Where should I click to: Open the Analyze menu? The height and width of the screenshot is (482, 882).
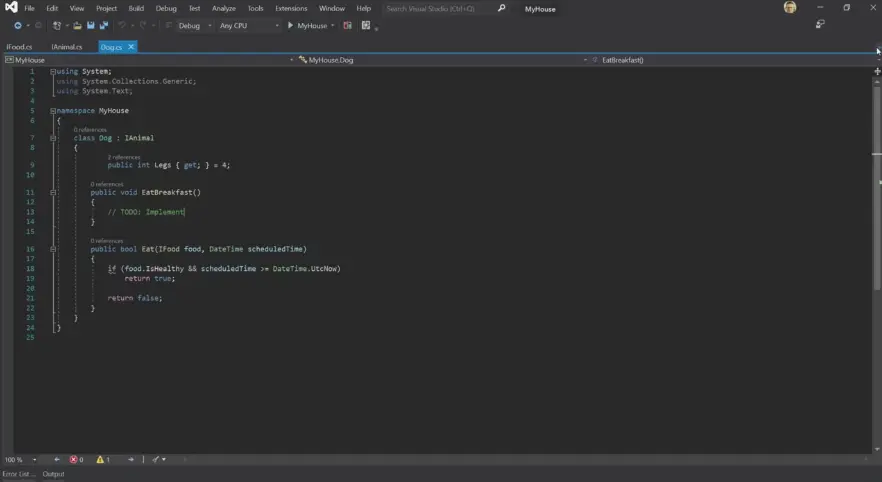(224, 8)
